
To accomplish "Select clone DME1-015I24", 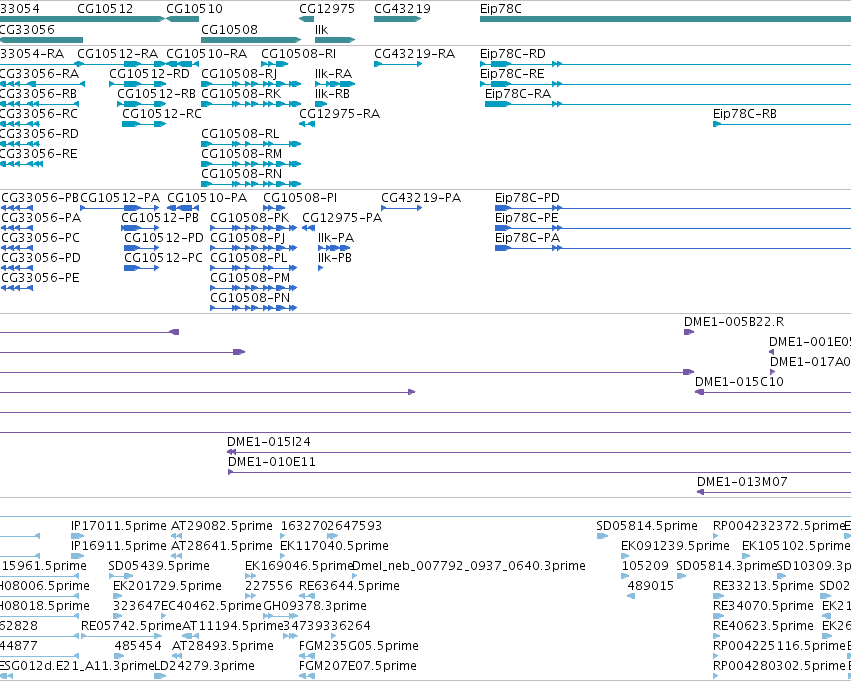I will coord(269,442).
